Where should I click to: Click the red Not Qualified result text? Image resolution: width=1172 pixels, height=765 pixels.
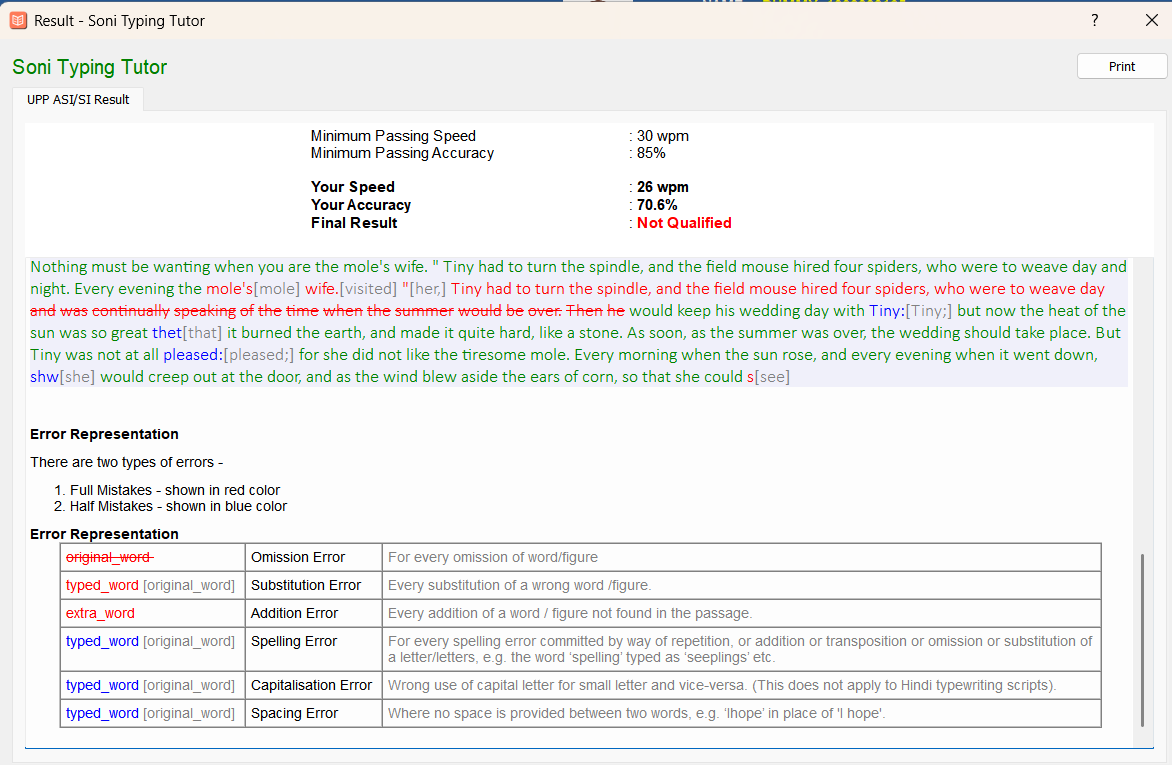(684, 223)
